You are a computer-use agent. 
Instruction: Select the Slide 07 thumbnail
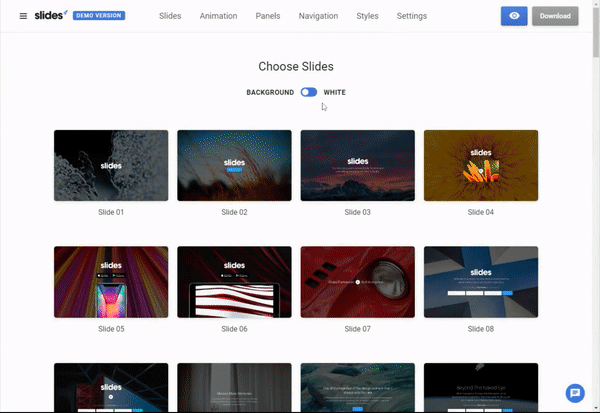(x=357, y=282)
